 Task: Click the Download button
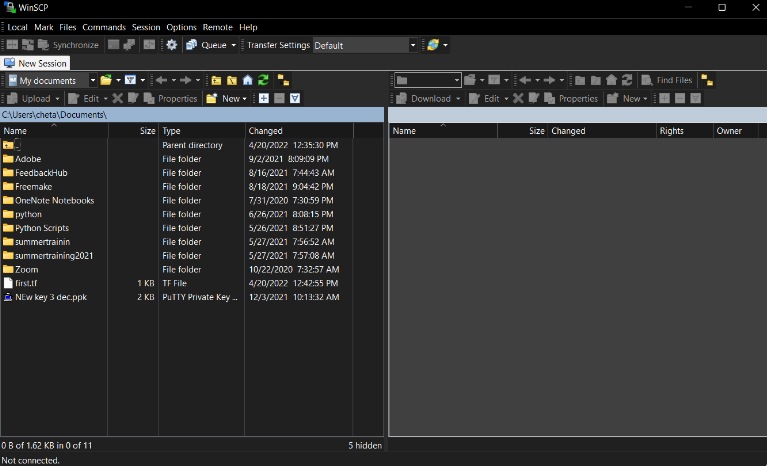click(425, 99)
